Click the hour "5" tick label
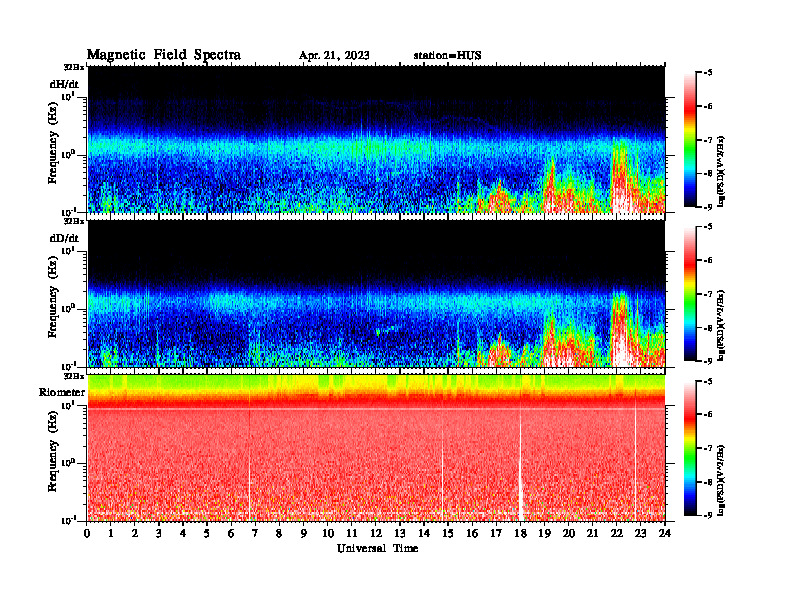792x612 pixels. pyautogui.click(x=207, y=533)
